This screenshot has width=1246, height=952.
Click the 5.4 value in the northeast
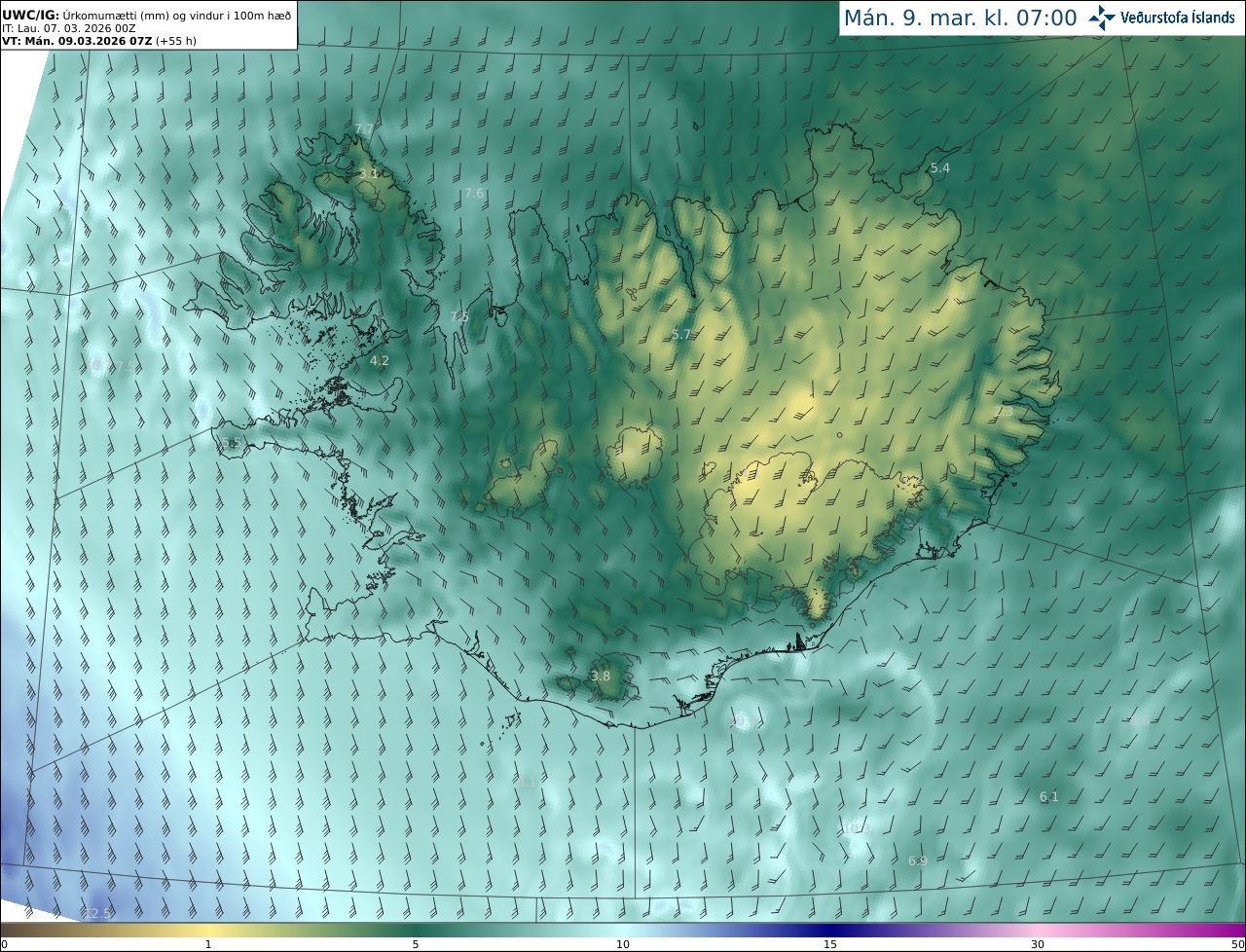tap(940, 168)
